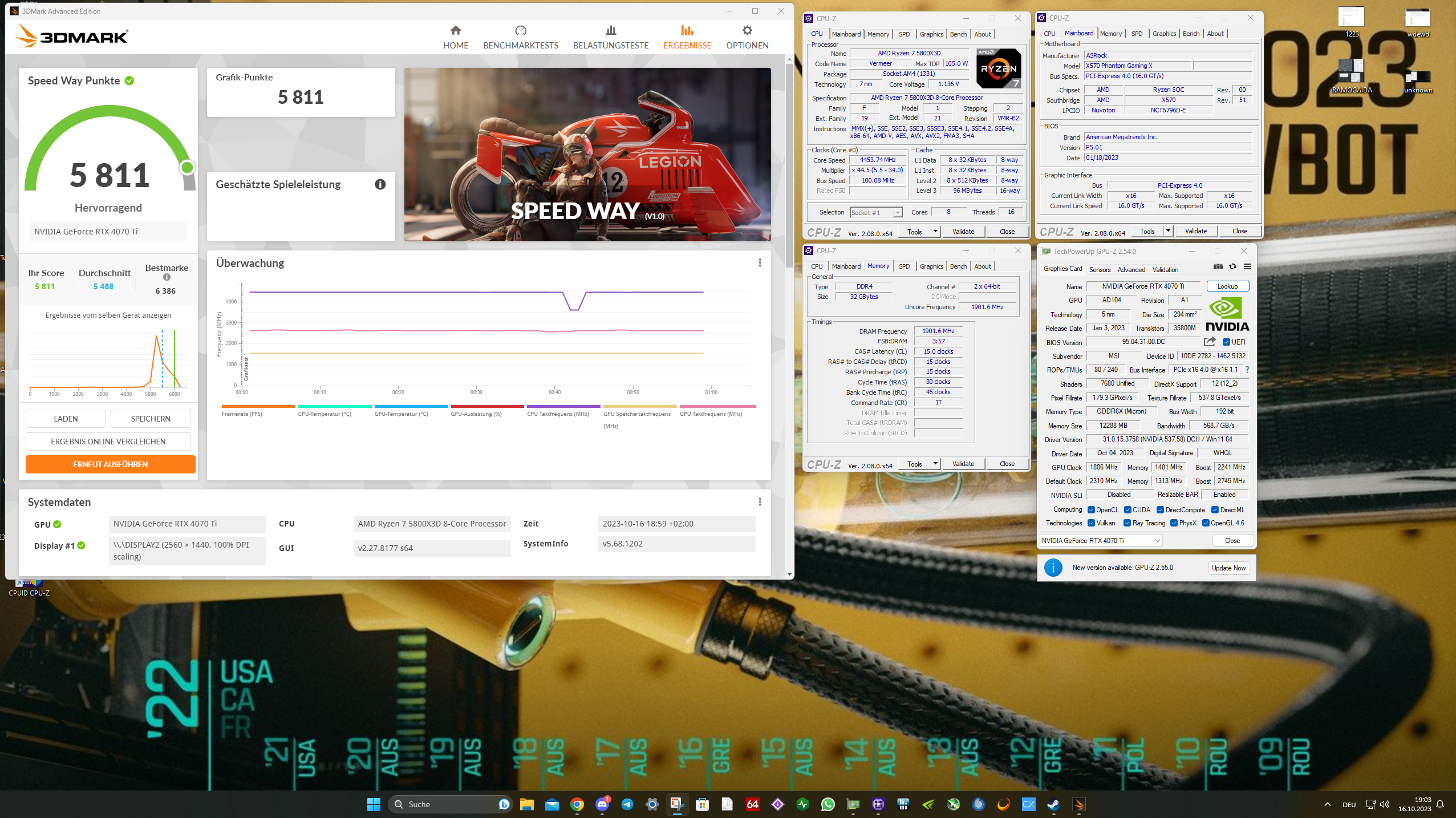Open the 3DMark HOME page
This screenshot has height=818, width=1456.
tap(455, 37)
